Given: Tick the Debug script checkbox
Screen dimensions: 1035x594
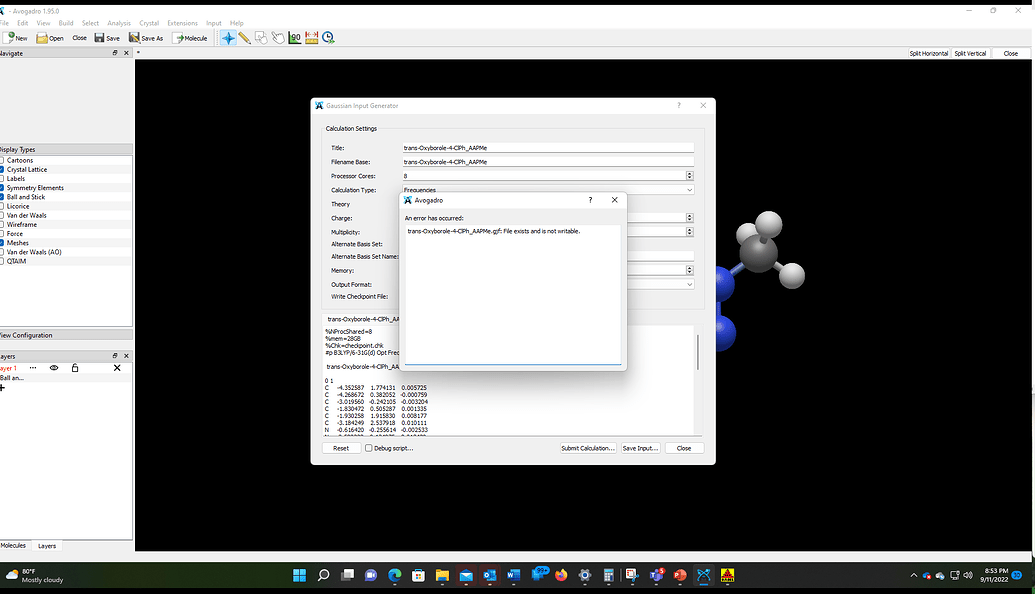Looking at the screenshot, I should [x=369, y=448].
